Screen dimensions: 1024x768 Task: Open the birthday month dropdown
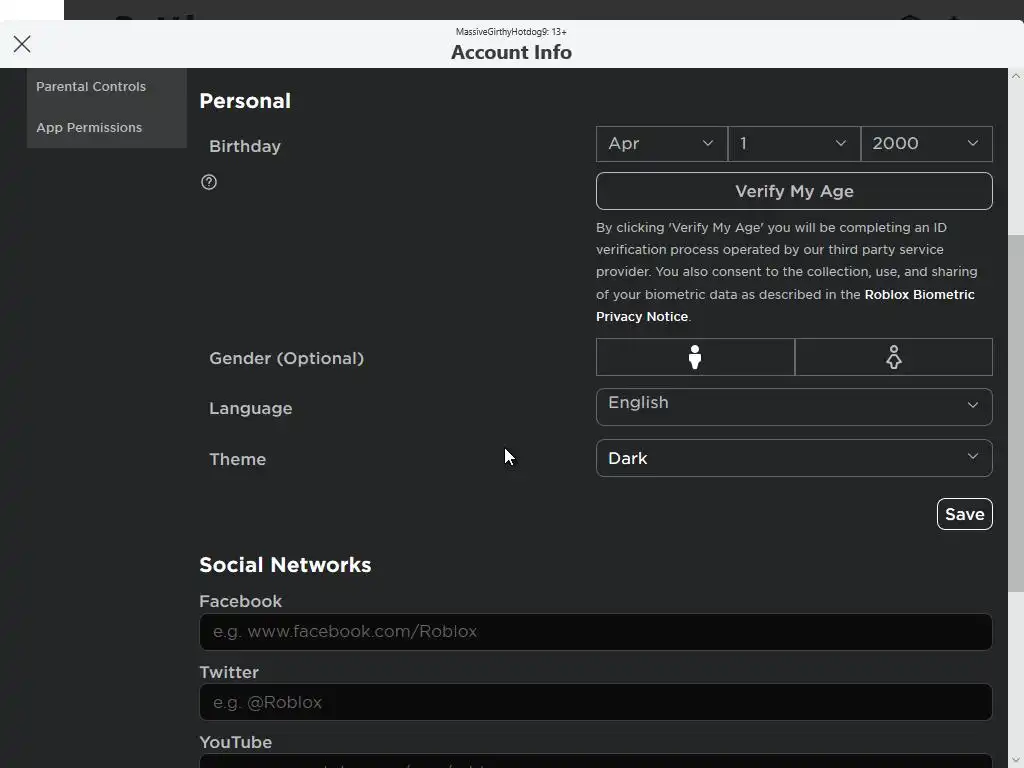click(x=661, y=144)
